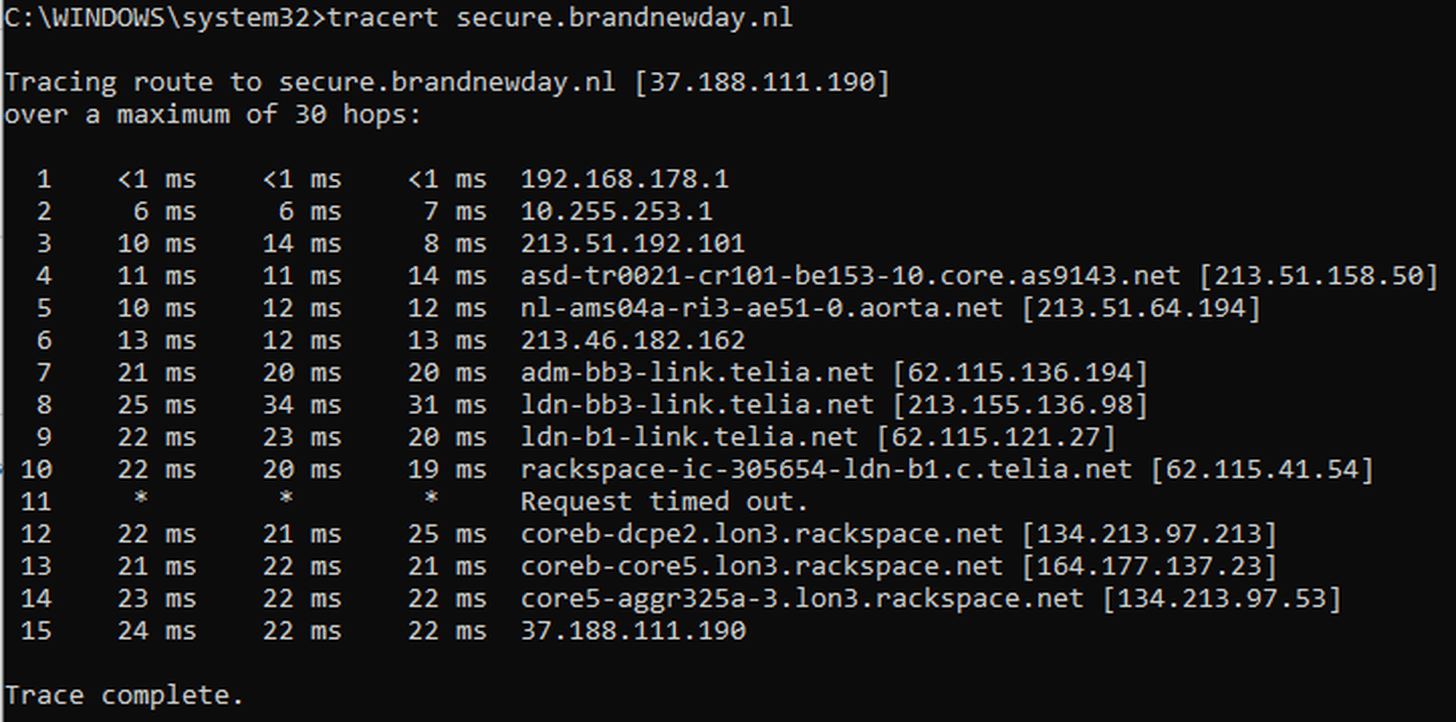1456x722 pixels.
Task: Click rackspace-ic-305654-ldn-b1.c.telia.net hostname
Action: (827, 470)
